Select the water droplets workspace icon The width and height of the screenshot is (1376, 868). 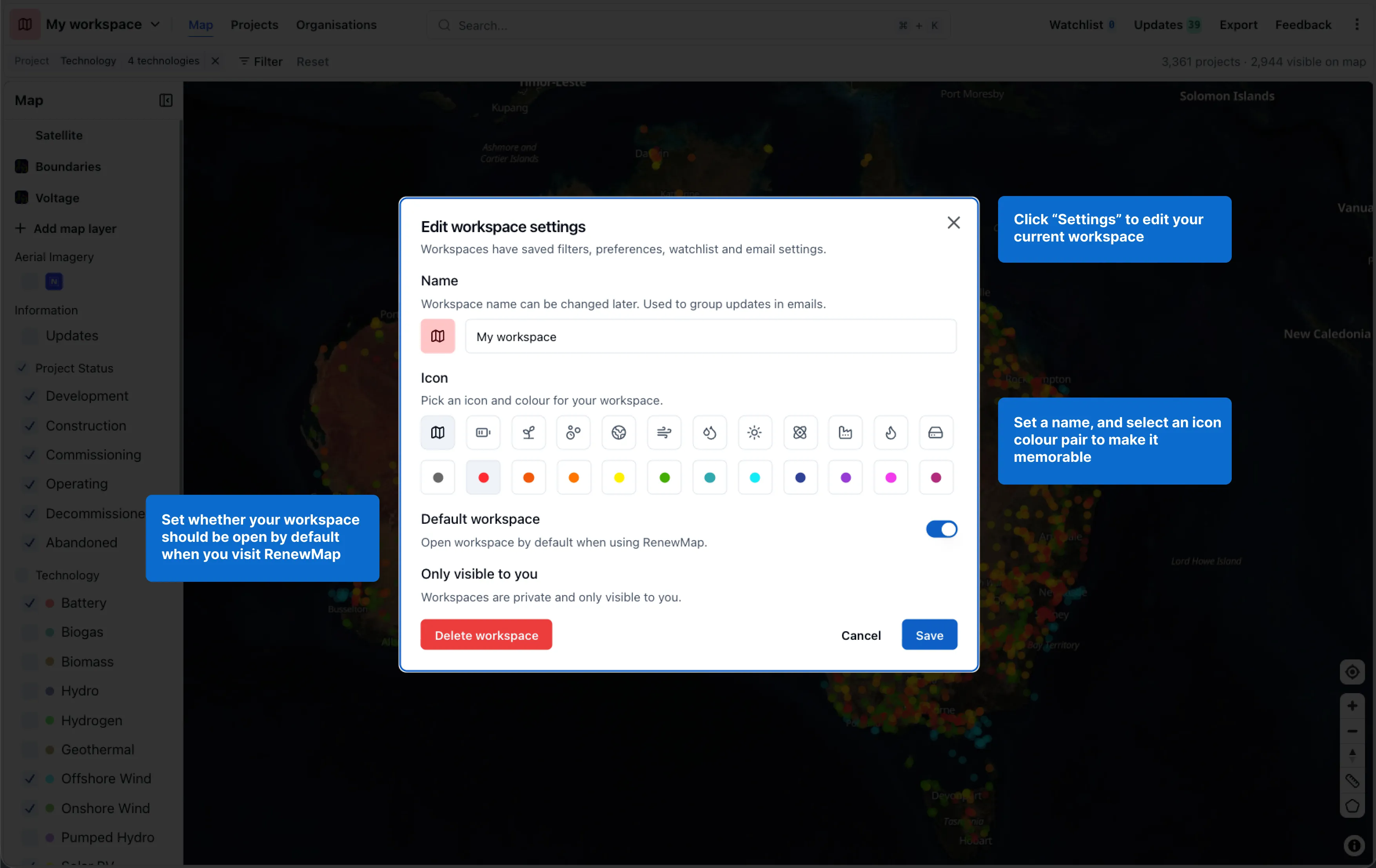[x=710, y=432]
